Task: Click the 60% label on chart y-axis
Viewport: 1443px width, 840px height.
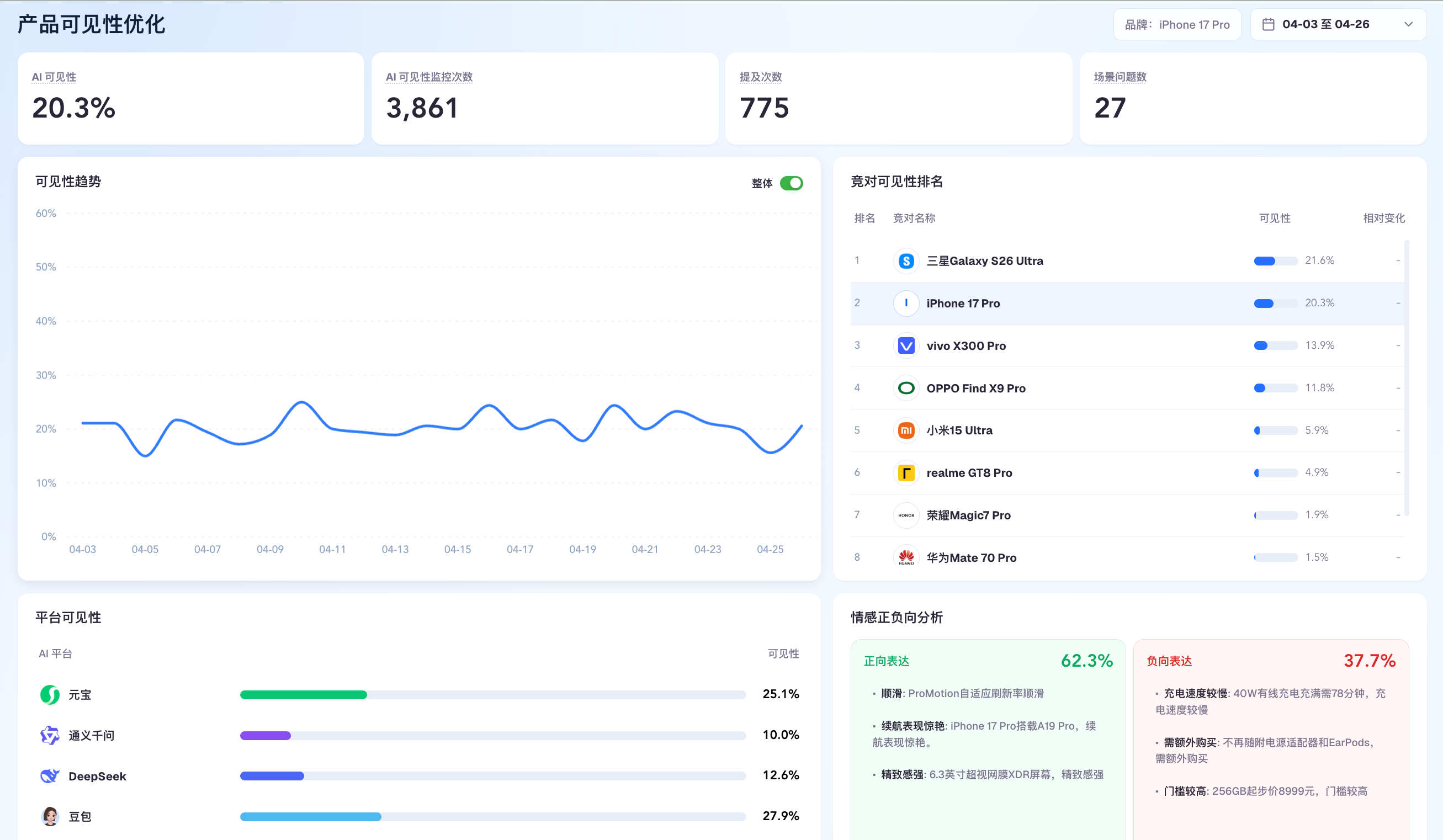Action: click(46, 213)
